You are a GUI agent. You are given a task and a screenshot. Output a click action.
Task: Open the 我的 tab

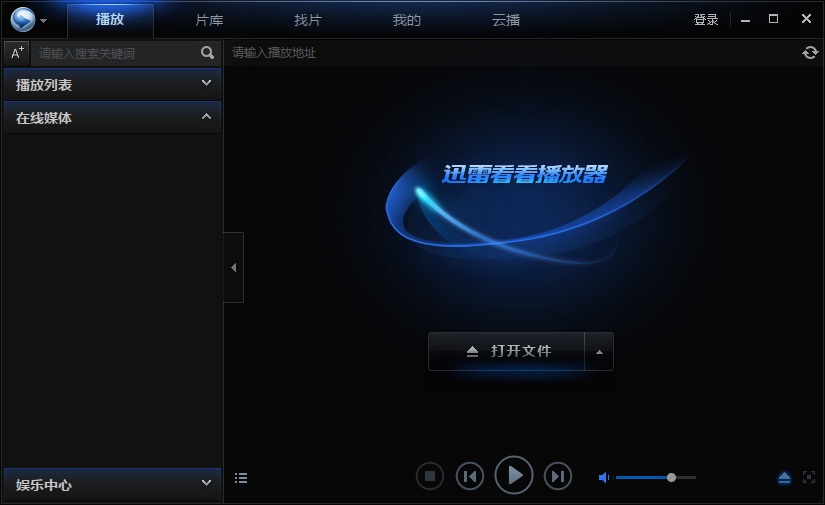click(x=407, y=20)
